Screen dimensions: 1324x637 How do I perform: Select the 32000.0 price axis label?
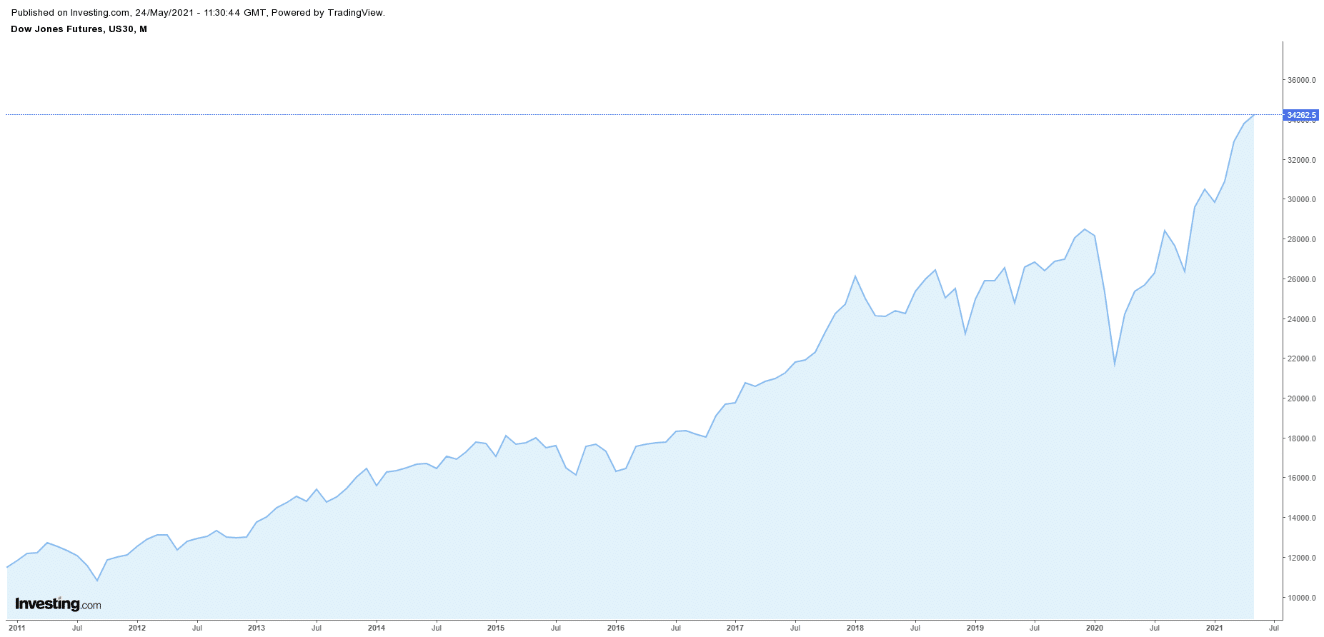click(x=1302, y=160)
